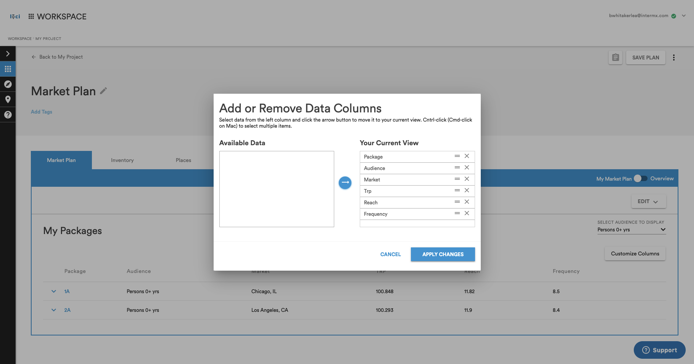Remove the Trp column with its X
This screenshot has height=364, width=694.
coord(467,191)
